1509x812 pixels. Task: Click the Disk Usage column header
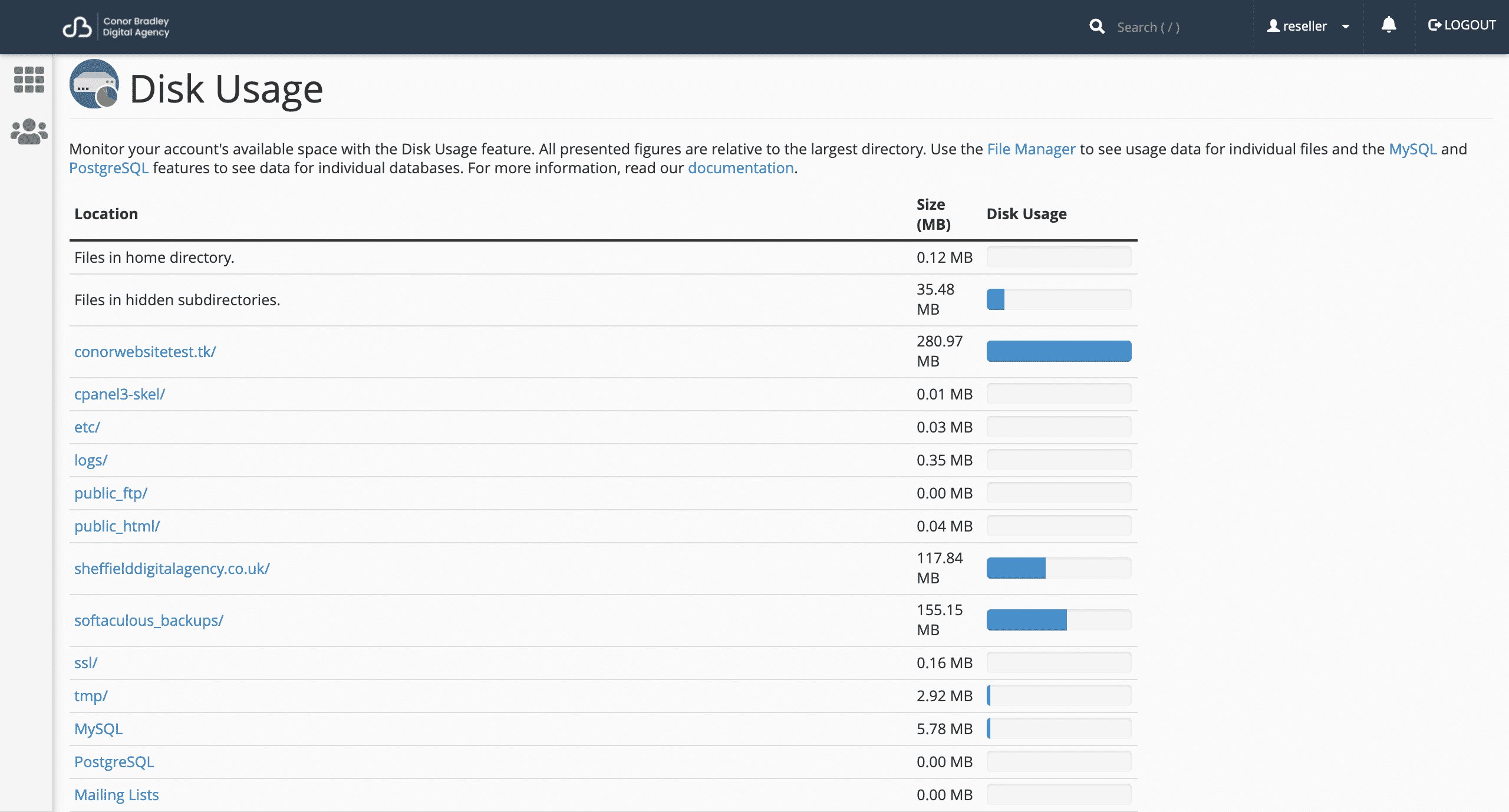click(x=1026, y=214)
